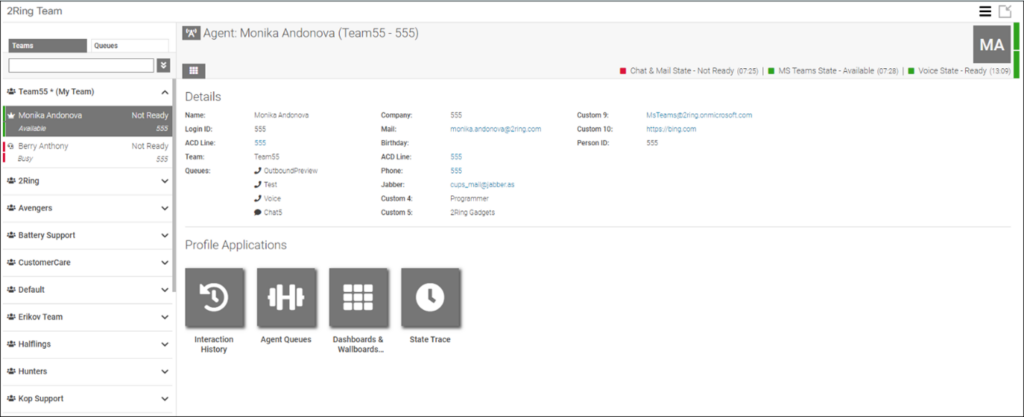The image size is (1024, 417).
Task: Open the cups_mail@jabber.es Jabber link
Action: click(482, 185)
